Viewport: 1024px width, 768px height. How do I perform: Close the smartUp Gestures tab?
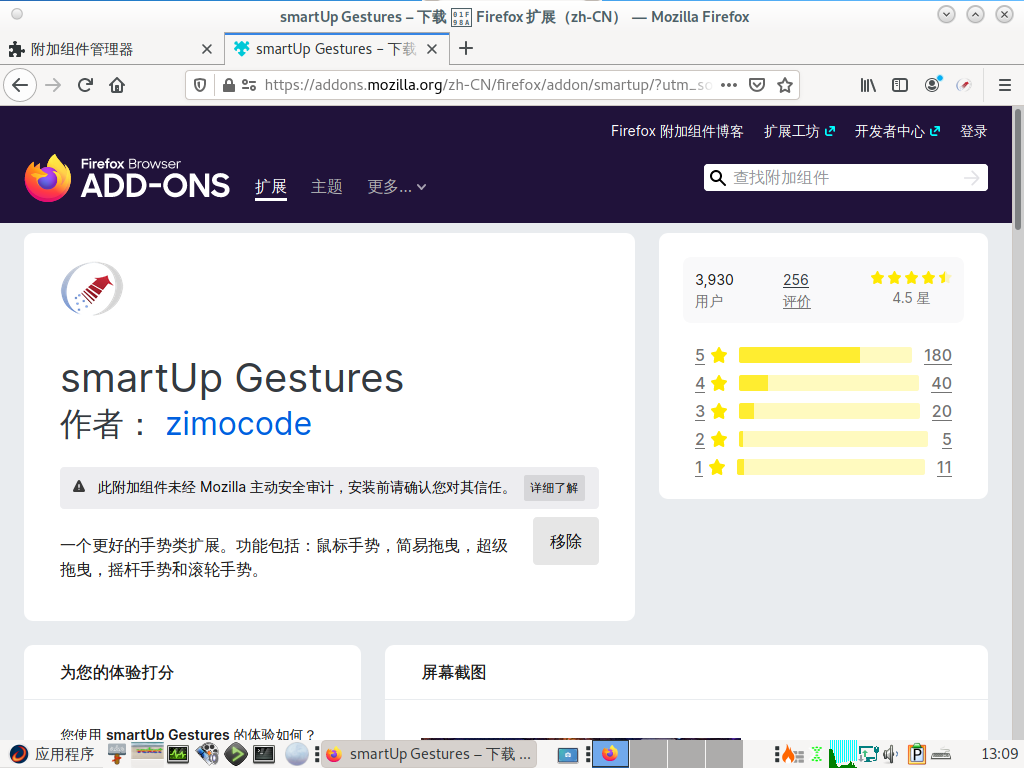(432, 49)
